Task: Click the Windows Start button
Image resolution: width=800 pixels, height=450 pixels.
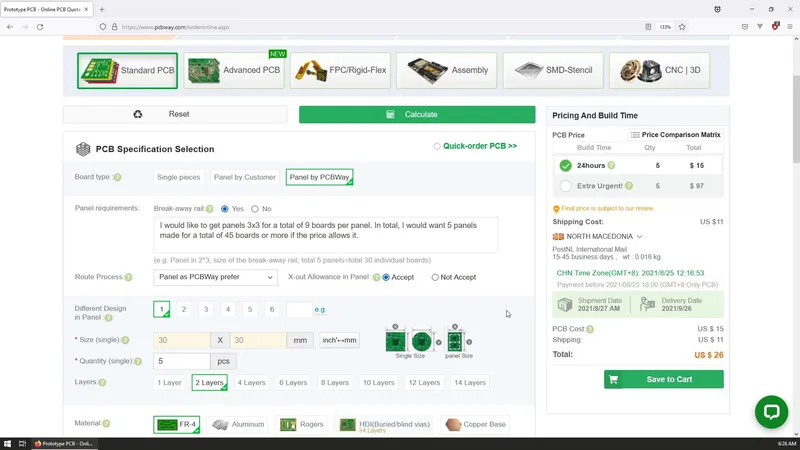Action: (8, 443)
